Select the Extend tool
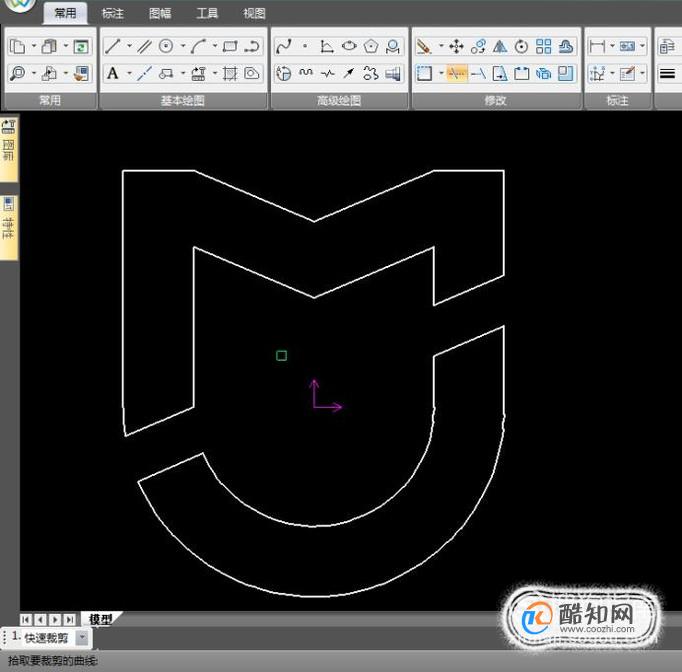 tap(478, 74)
